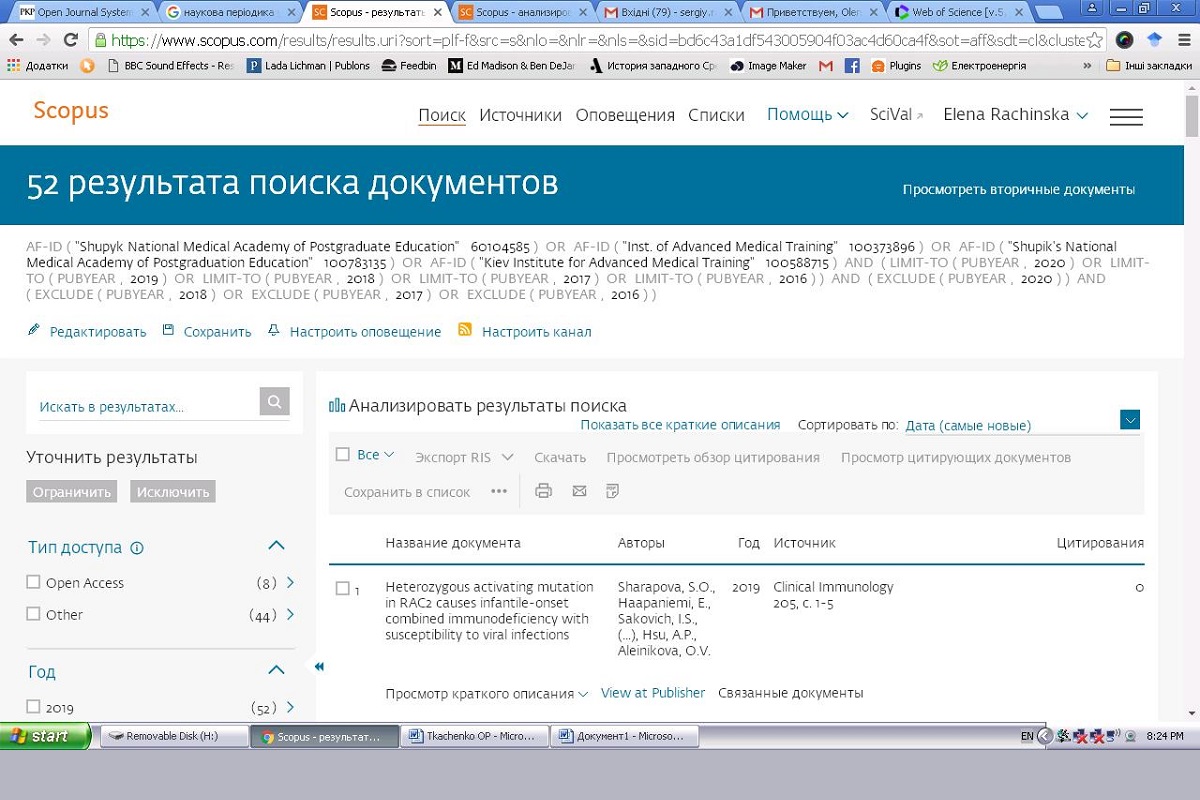Open Списки in the navigation
This screenshot has width=1200, height=800.
(x=716, y=115)
